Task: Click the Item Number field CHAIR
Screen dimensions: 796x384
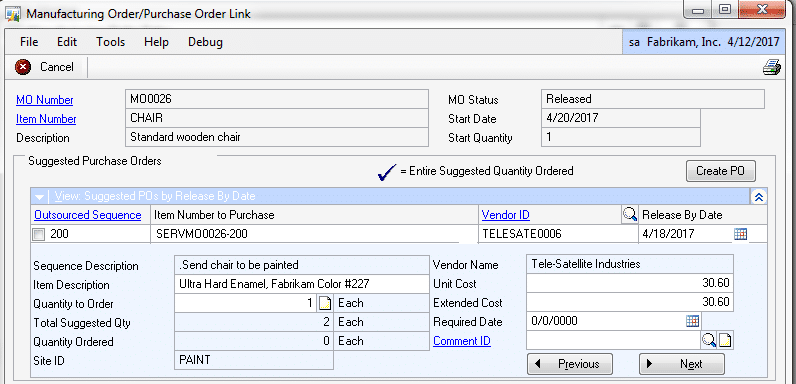Action: tap(277, 118)
